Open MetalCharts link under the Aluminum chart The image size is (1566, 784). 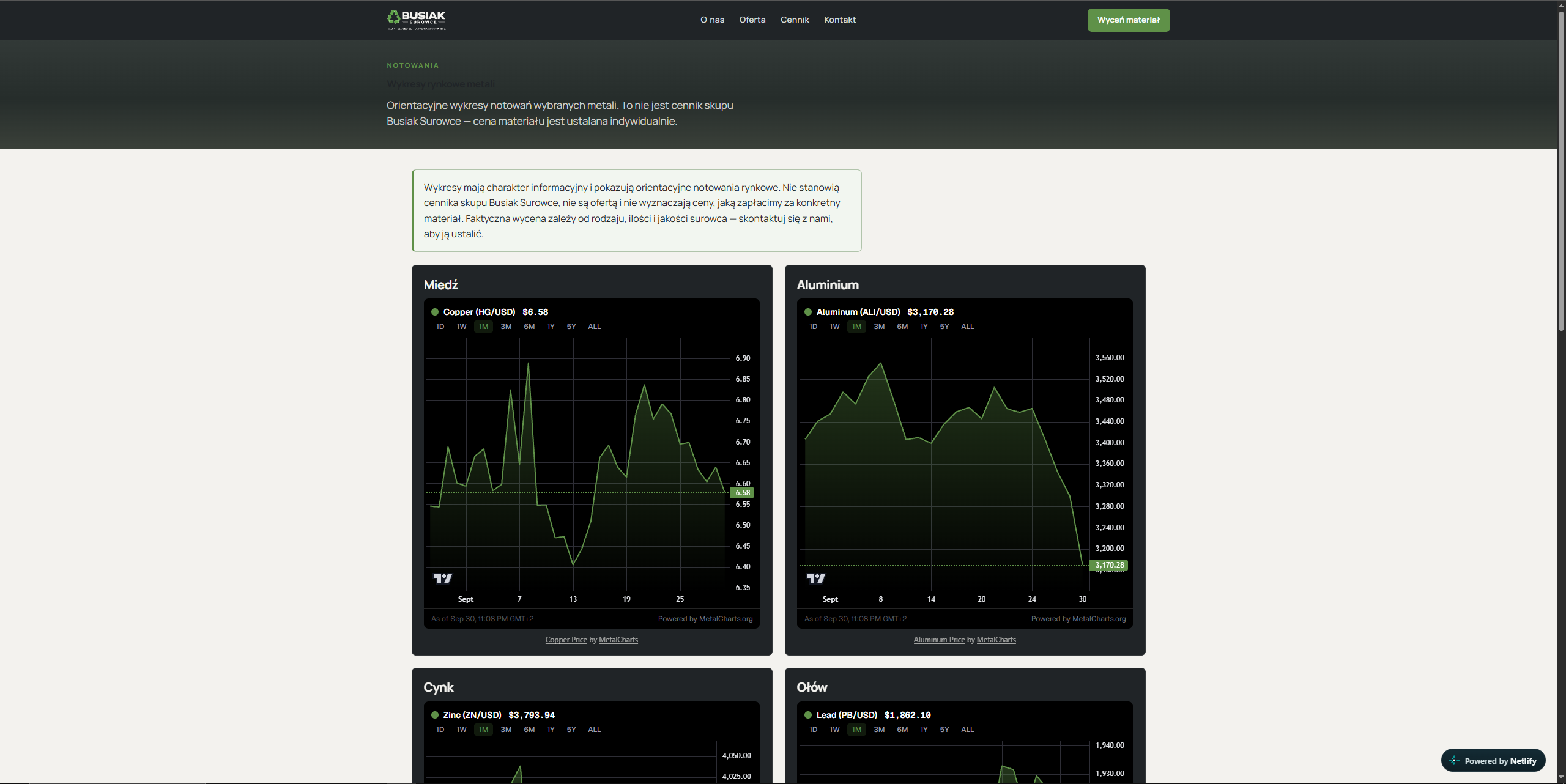[x=996, y=640]
